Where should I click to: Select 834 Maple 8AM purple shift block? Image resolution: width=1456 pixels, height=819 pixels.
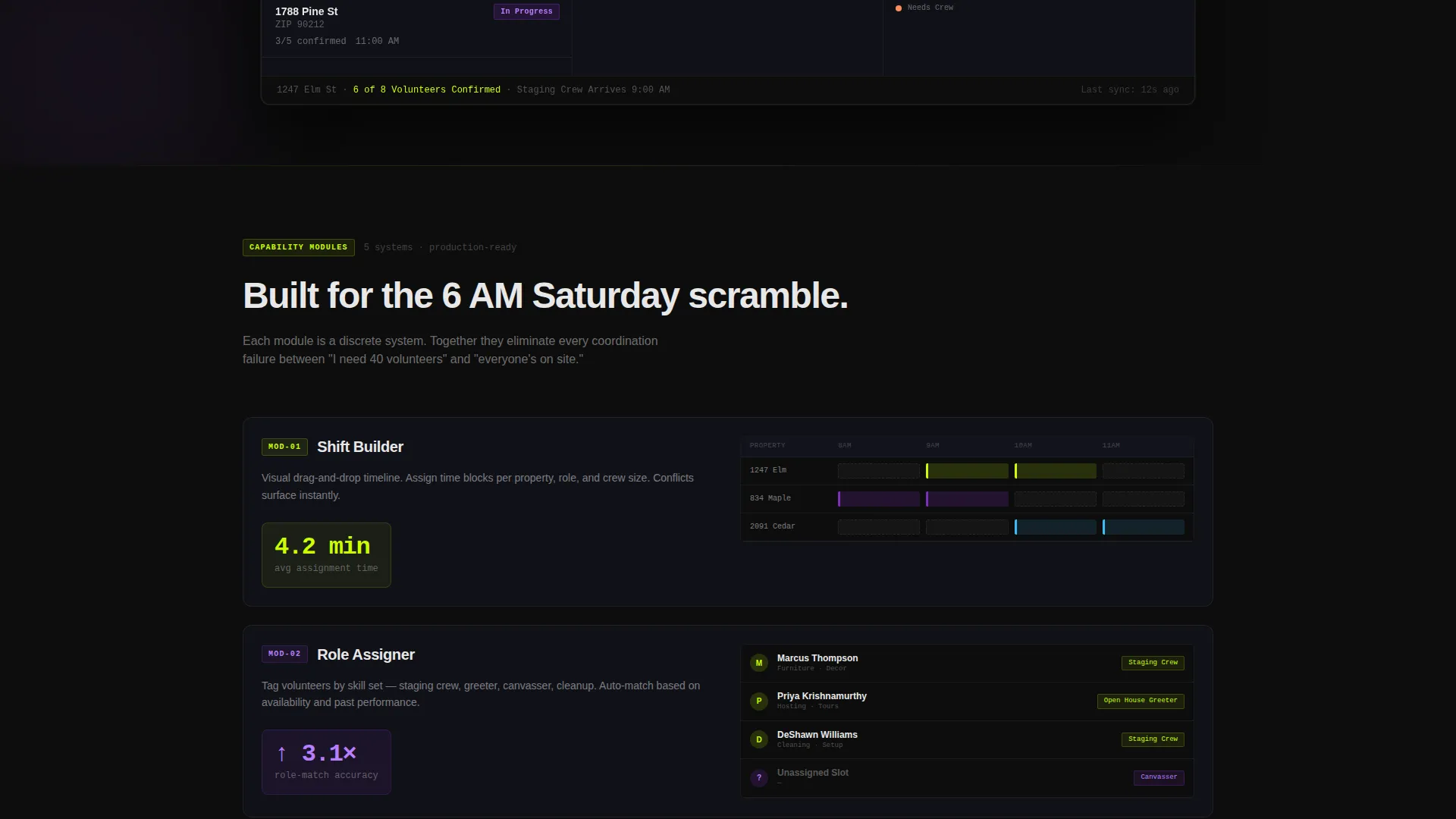pyautogui.click(x=879, y=499)
